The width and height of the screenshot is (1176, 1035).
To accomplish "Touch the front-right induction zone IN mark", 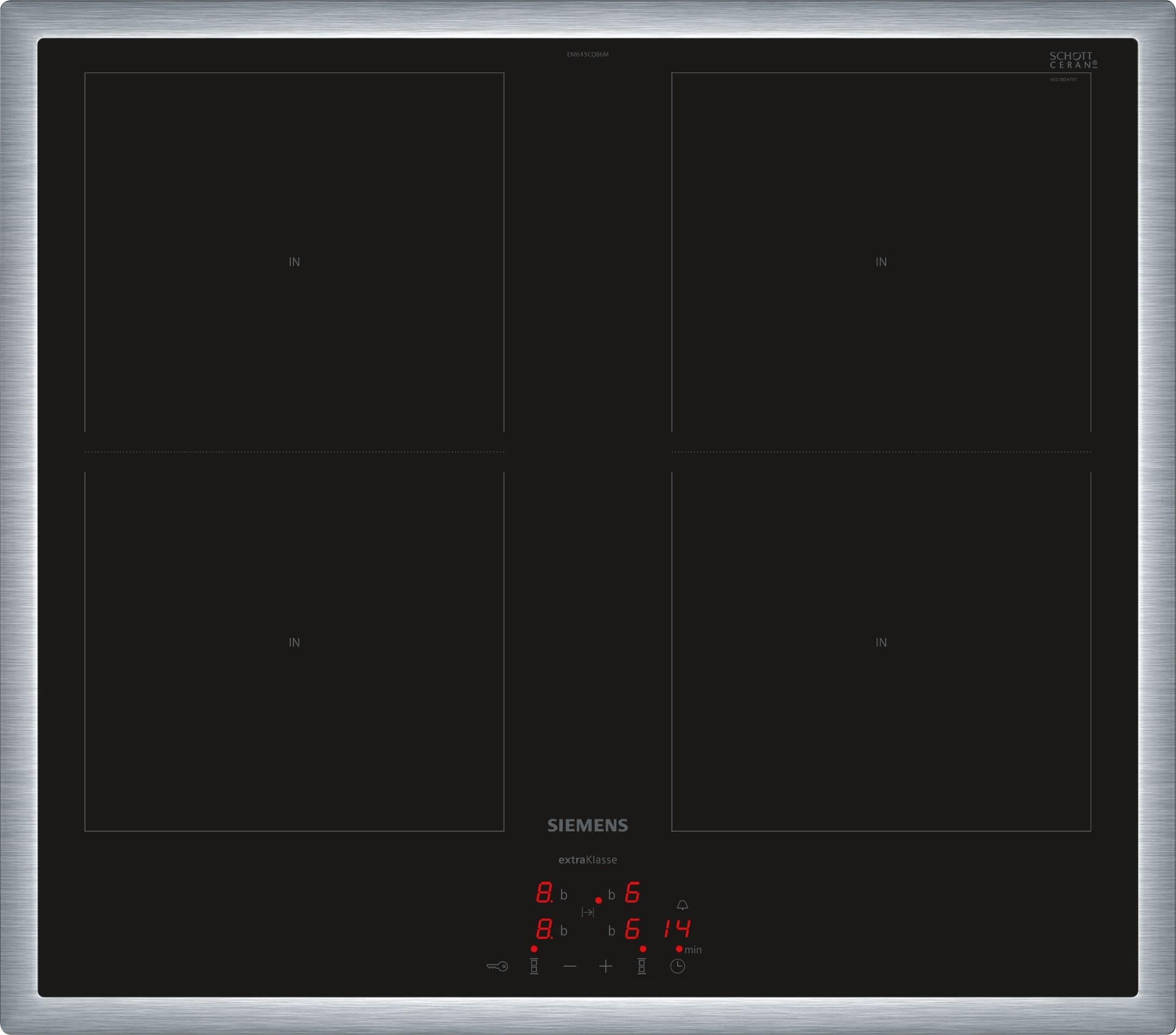I will [881, 643].
